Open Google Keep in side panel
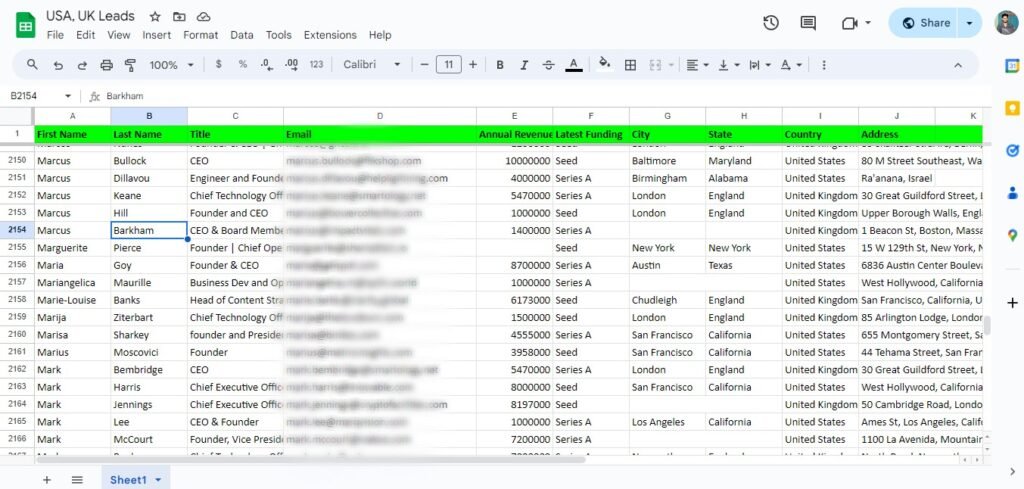Viewport: 1024px width, 489px height. click(1012, 108)
